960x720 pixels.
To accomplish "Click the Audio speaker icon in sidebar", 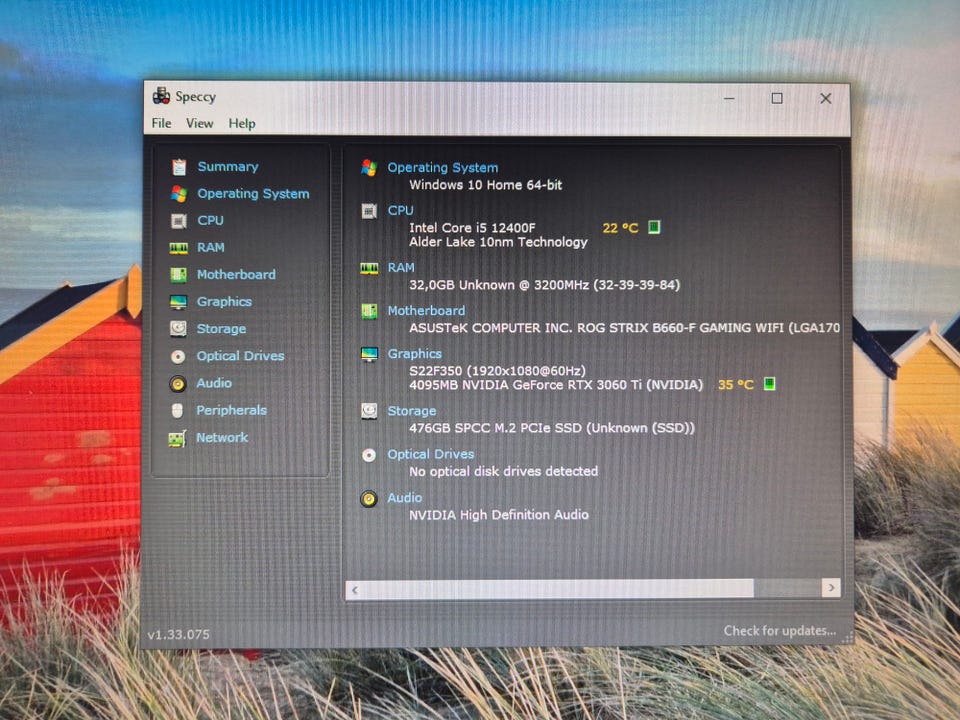I will [178, 384].
